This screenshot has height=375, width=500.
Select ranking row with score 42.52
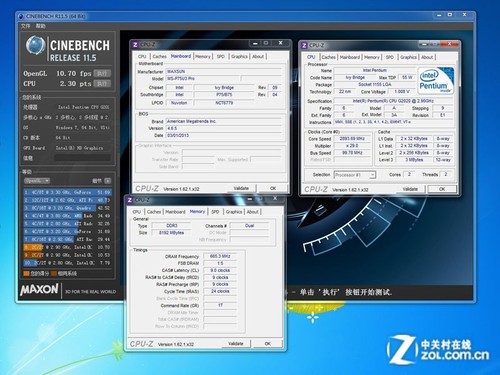(67, 208)
